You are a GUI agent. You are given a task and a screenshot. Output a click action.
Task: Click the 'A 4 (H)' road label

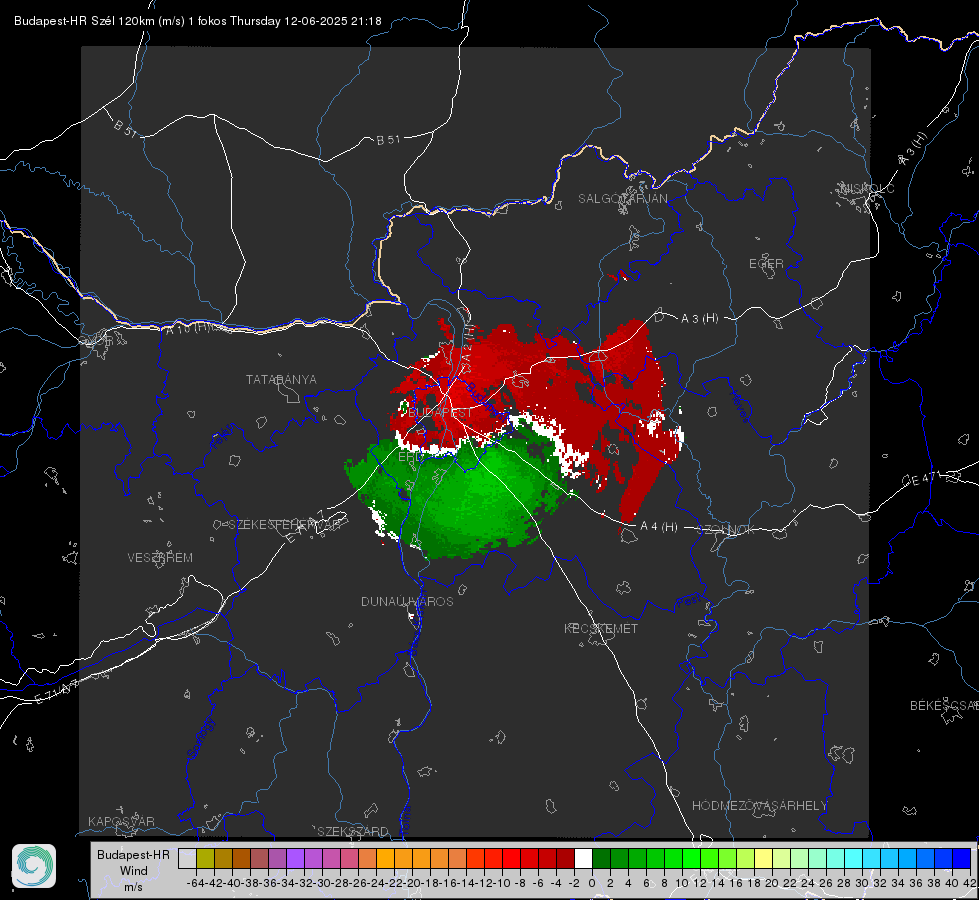click(x=659, y=527)
